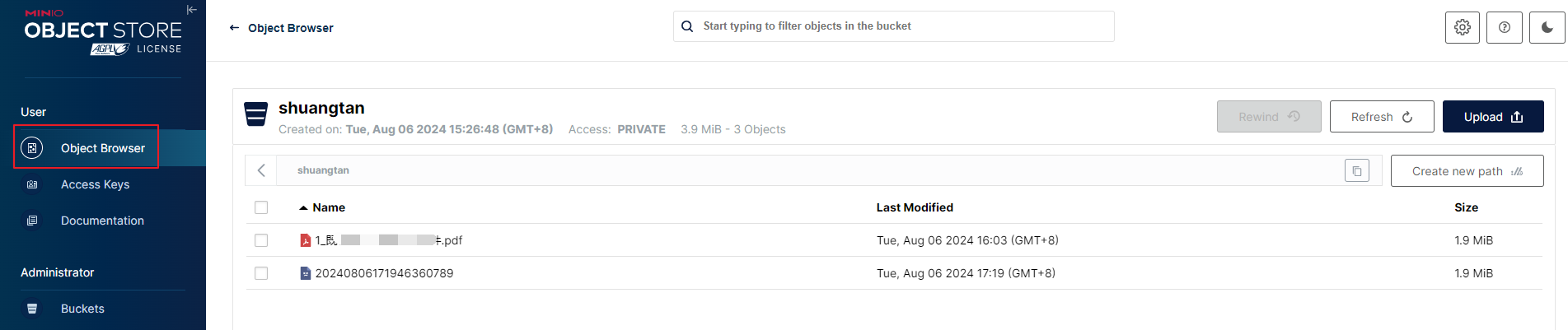Check the select-all objects checkbox
This screenshot has width=1568, height=330.
coord(261,207)
